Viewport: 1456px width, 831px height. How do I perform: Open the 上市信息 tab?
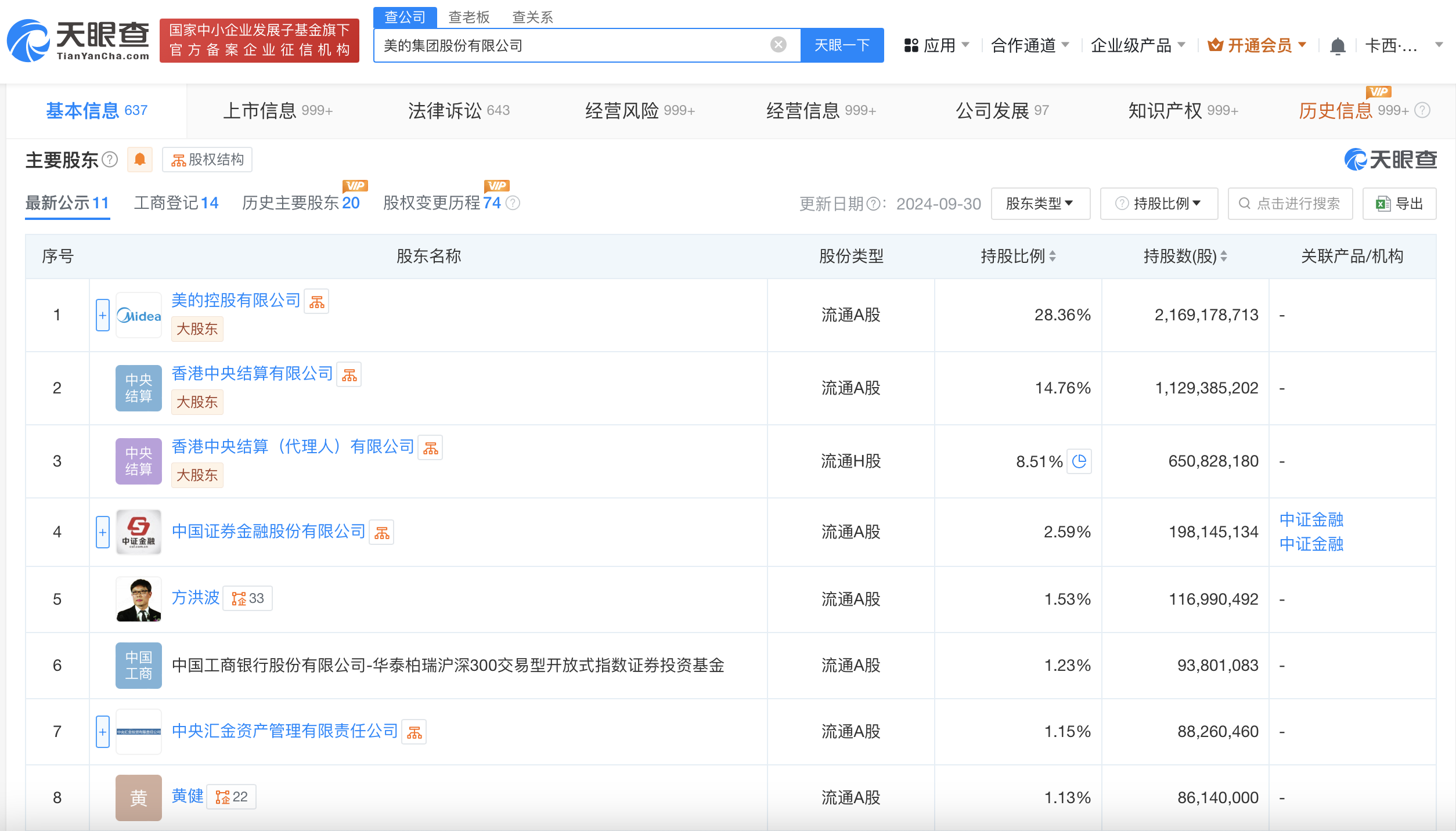[x=278, y=110]
